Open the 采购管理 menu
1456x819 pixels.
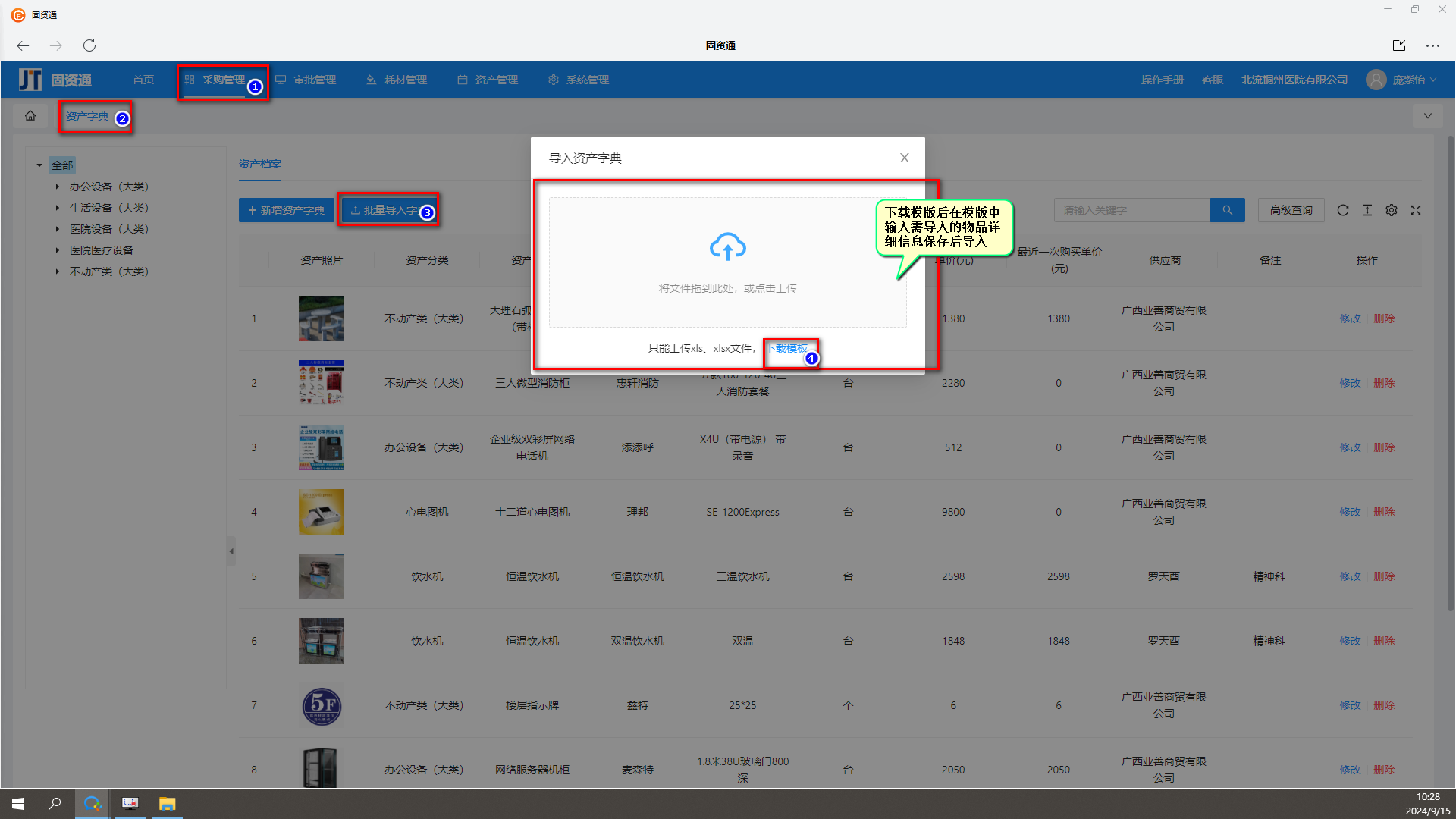(x=215, y=80)
